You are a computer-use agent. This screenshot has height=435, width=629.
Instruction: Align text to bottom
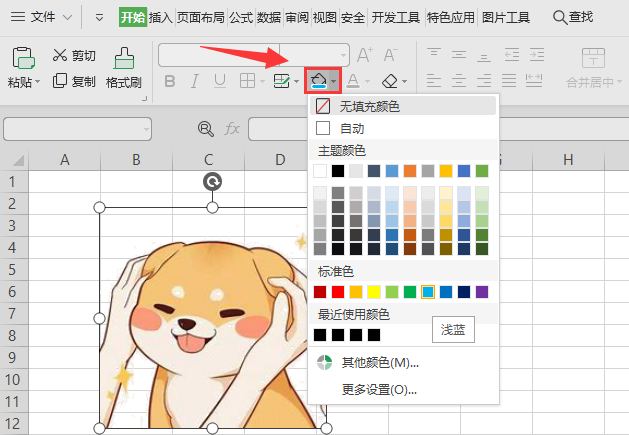tap(484, 55)
